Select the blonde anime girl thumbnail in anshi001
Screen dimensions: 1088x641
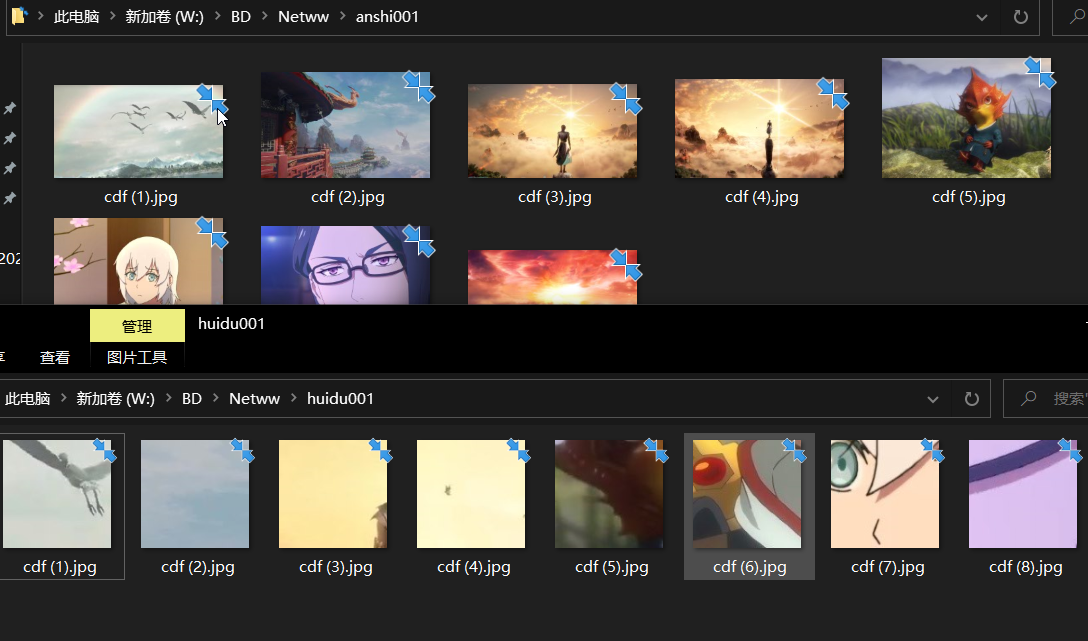click(139, 262)
